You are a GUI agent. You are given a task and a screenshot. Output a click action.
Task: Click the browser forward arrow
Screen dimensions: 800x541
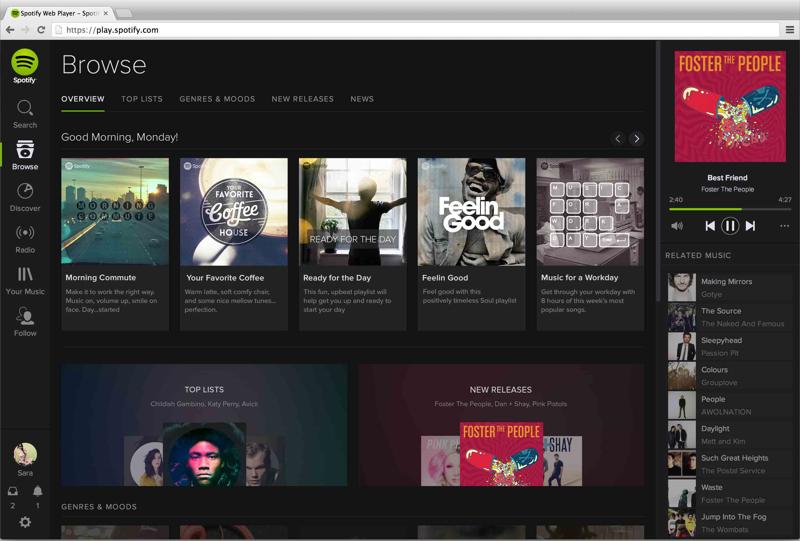(x=25, y=30)
